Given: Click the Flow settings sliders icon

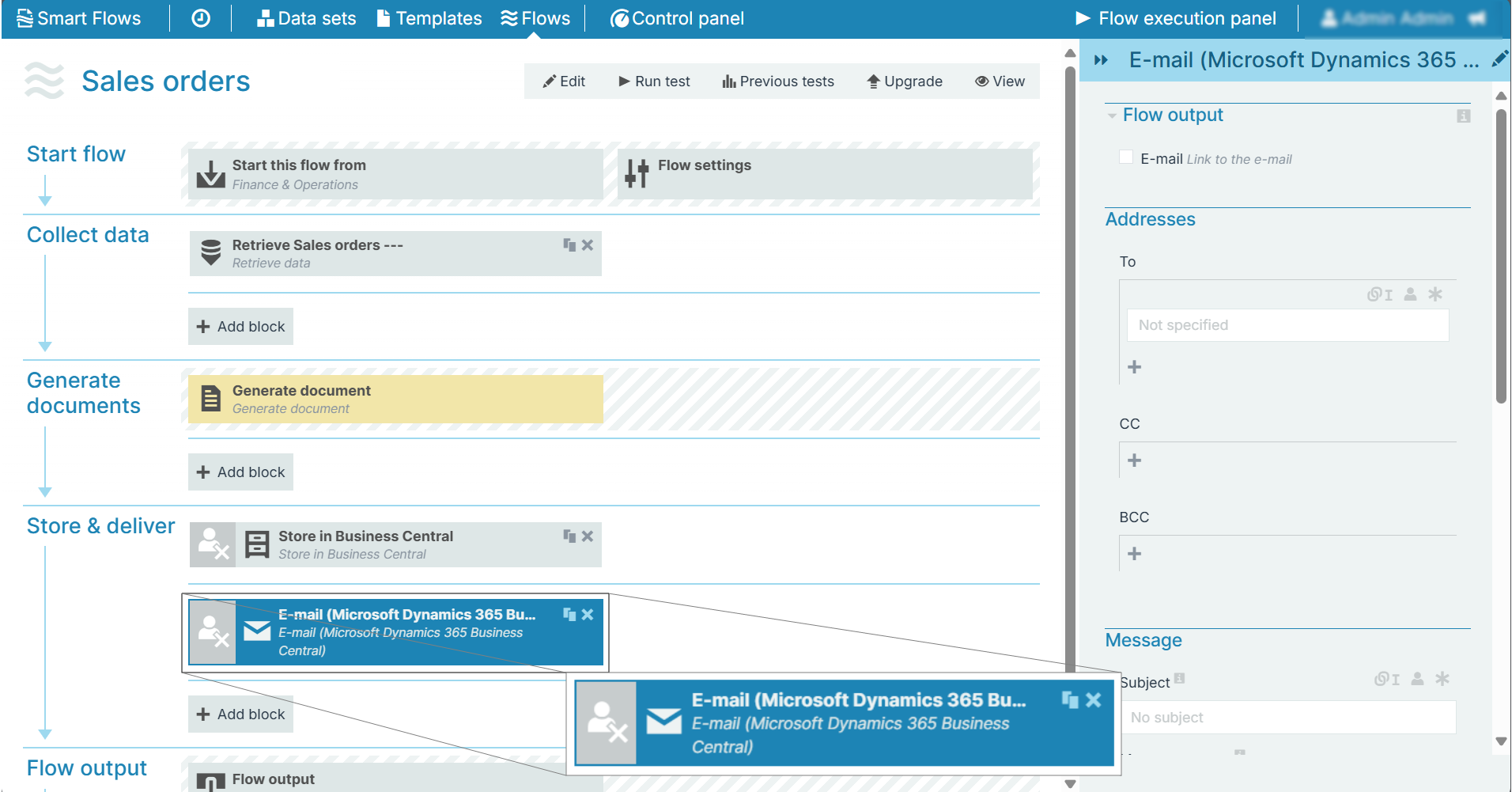Looking at the screenshot, I should [x=637, y=173].
